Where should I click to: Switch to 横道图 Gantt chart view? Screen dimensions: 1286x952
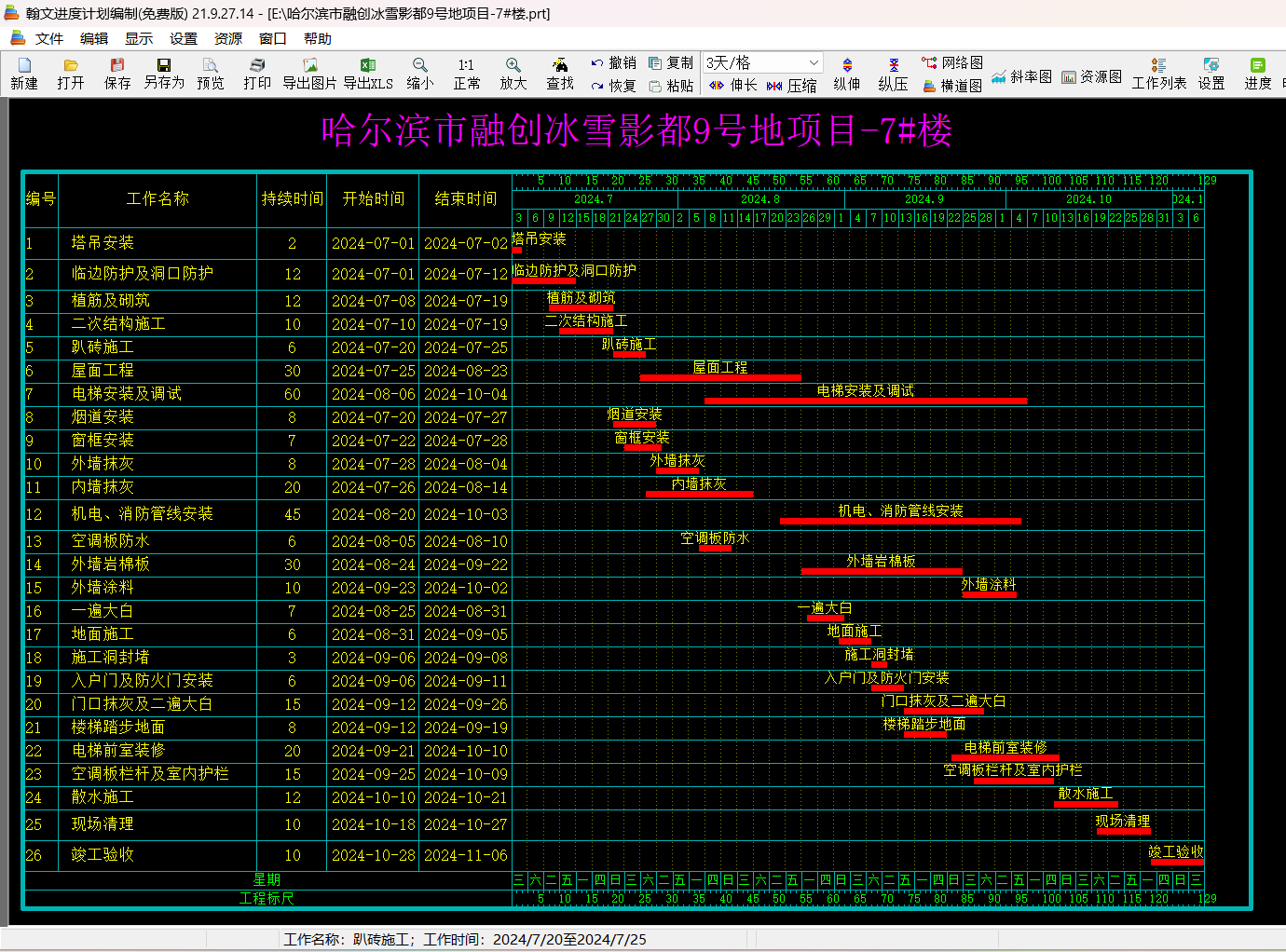tap(952, 86)
